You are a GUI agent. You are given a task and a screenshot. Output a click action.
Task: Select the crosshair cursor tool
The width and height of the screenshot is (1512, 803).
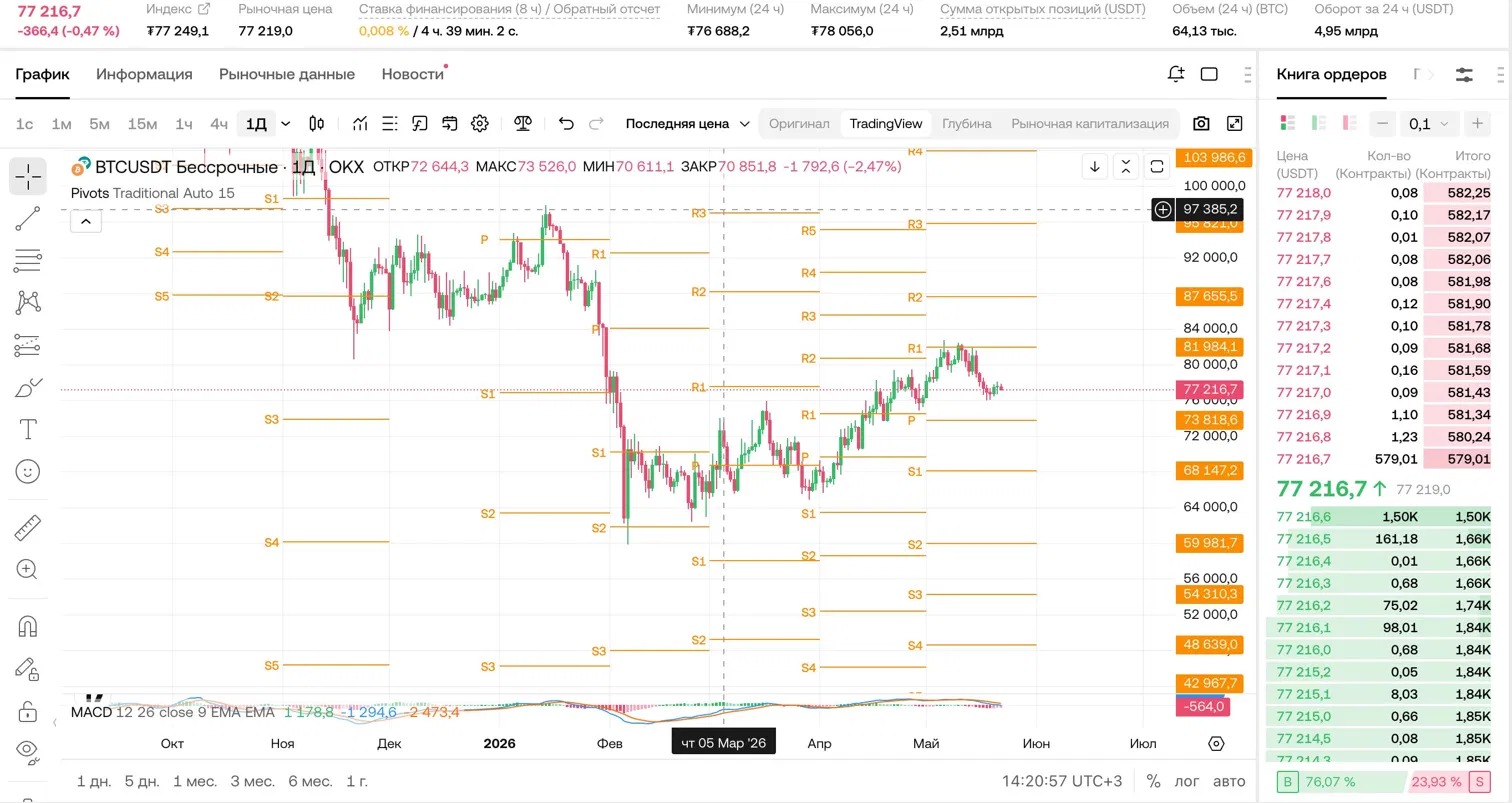coord(28,176)
